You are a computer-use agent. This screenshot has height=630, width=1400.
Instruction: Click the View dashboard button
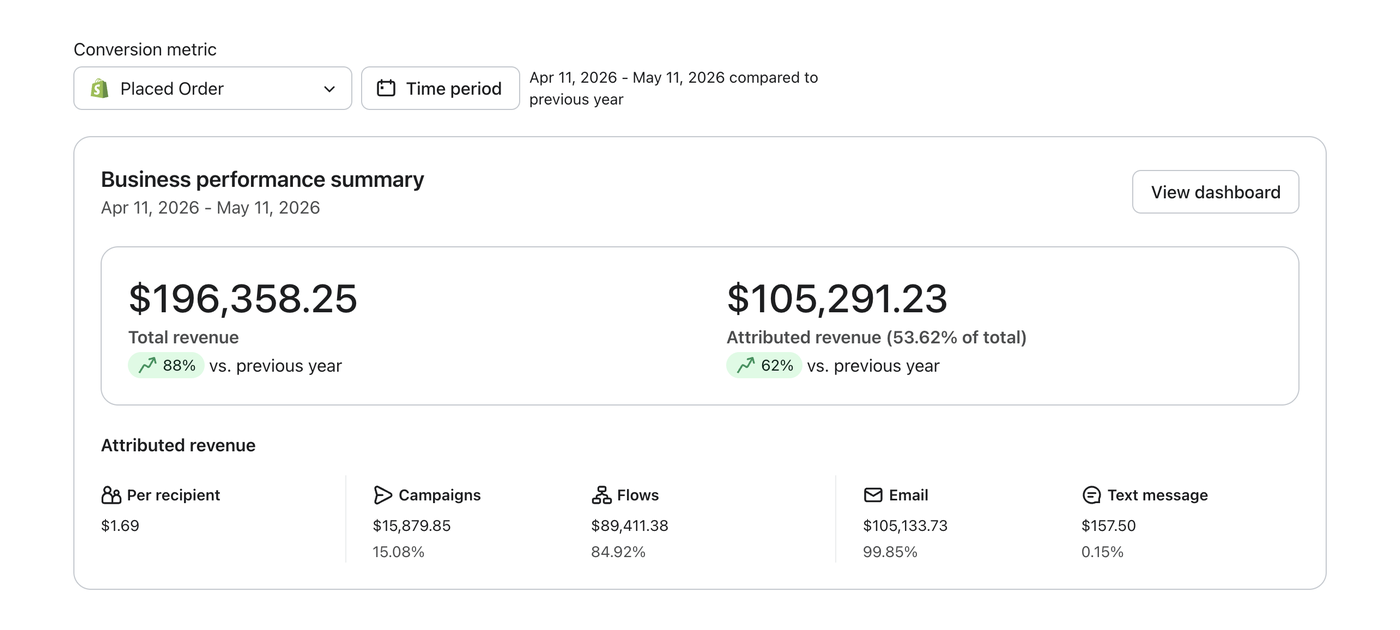[x=1215, y=192]
